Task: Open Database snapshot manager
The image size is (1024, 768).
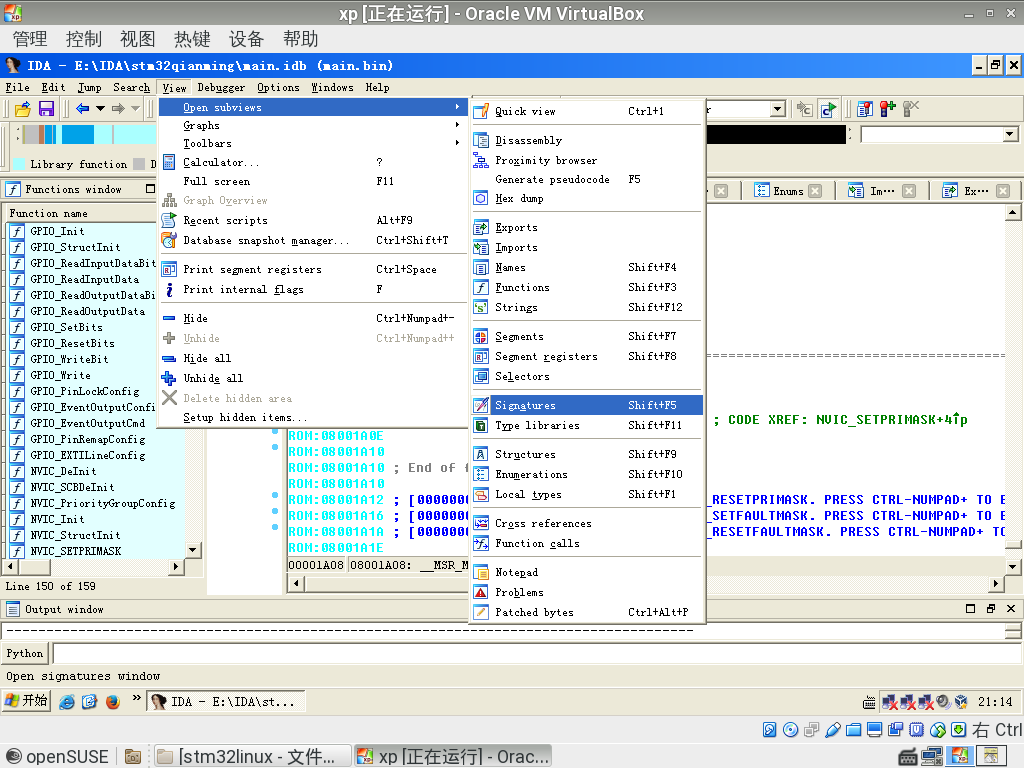Action: (x=313, y=240)
